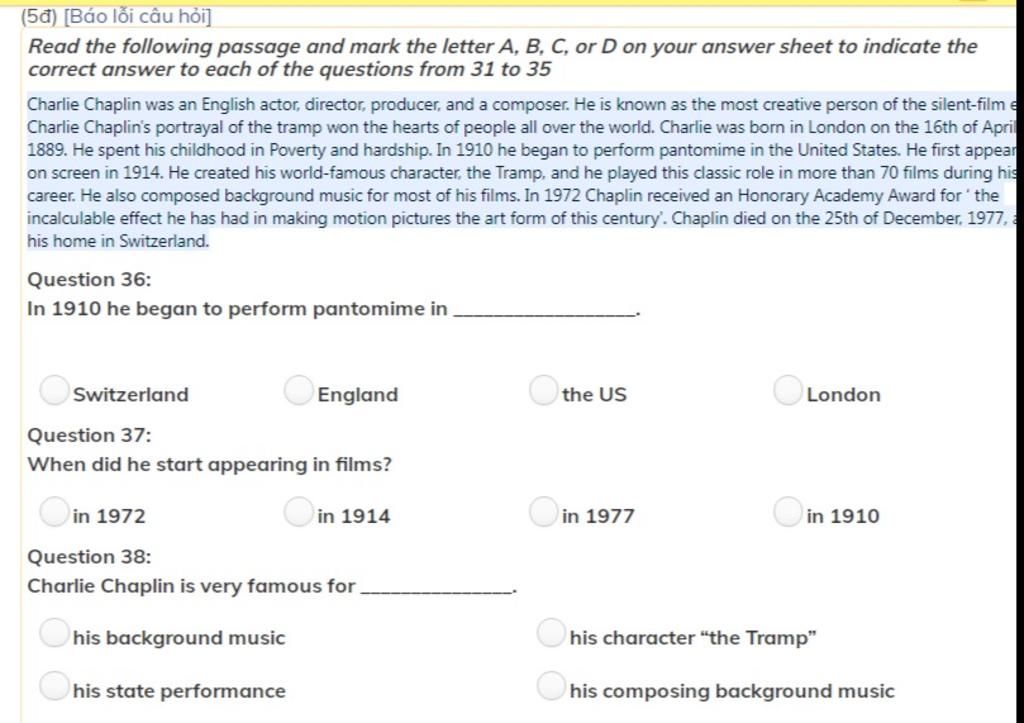Screen dimensions: 1024x723
Task: Select "in 1977" radio button
Action: pyautogui.click(x=543, y=511)
